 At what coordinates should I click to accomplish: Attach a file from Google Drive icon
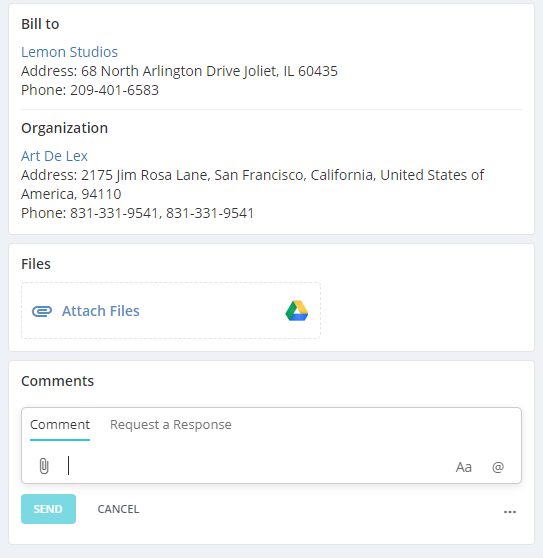(x=297, y=311)
